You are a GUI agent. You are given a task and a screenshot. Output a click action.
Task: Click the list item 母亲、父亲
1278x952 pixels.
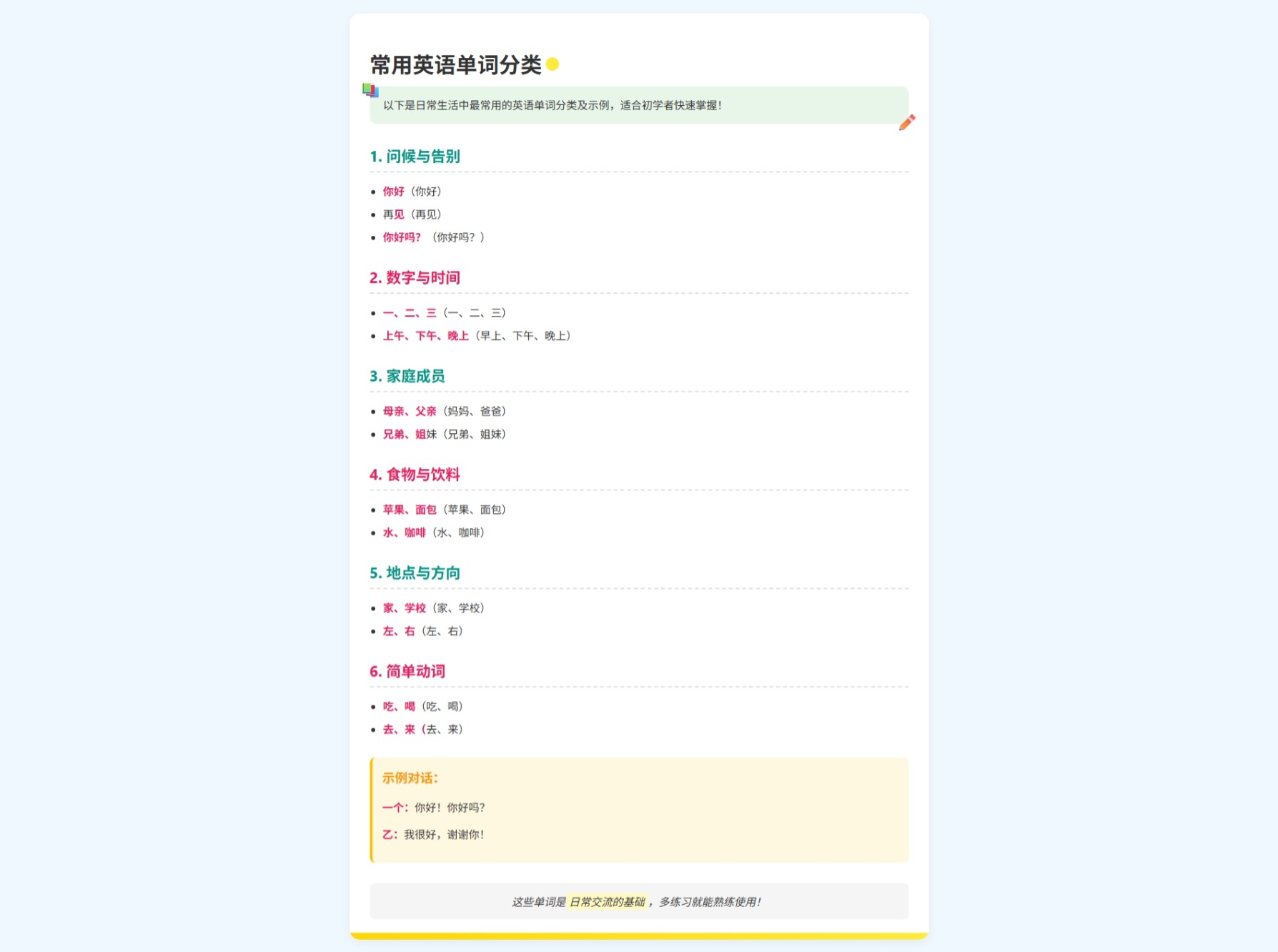point(445,412)
